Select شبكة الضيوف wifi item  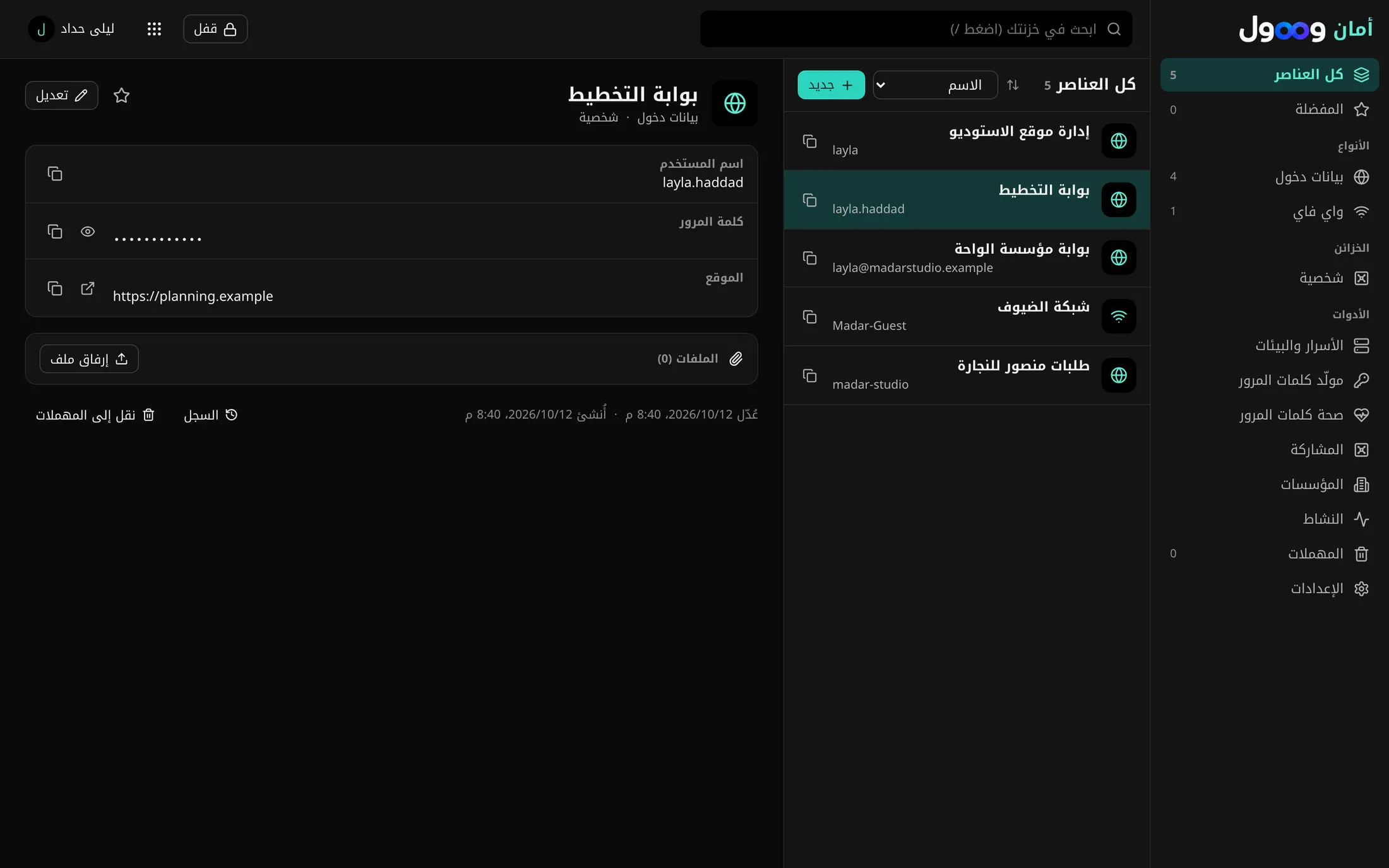967,316
